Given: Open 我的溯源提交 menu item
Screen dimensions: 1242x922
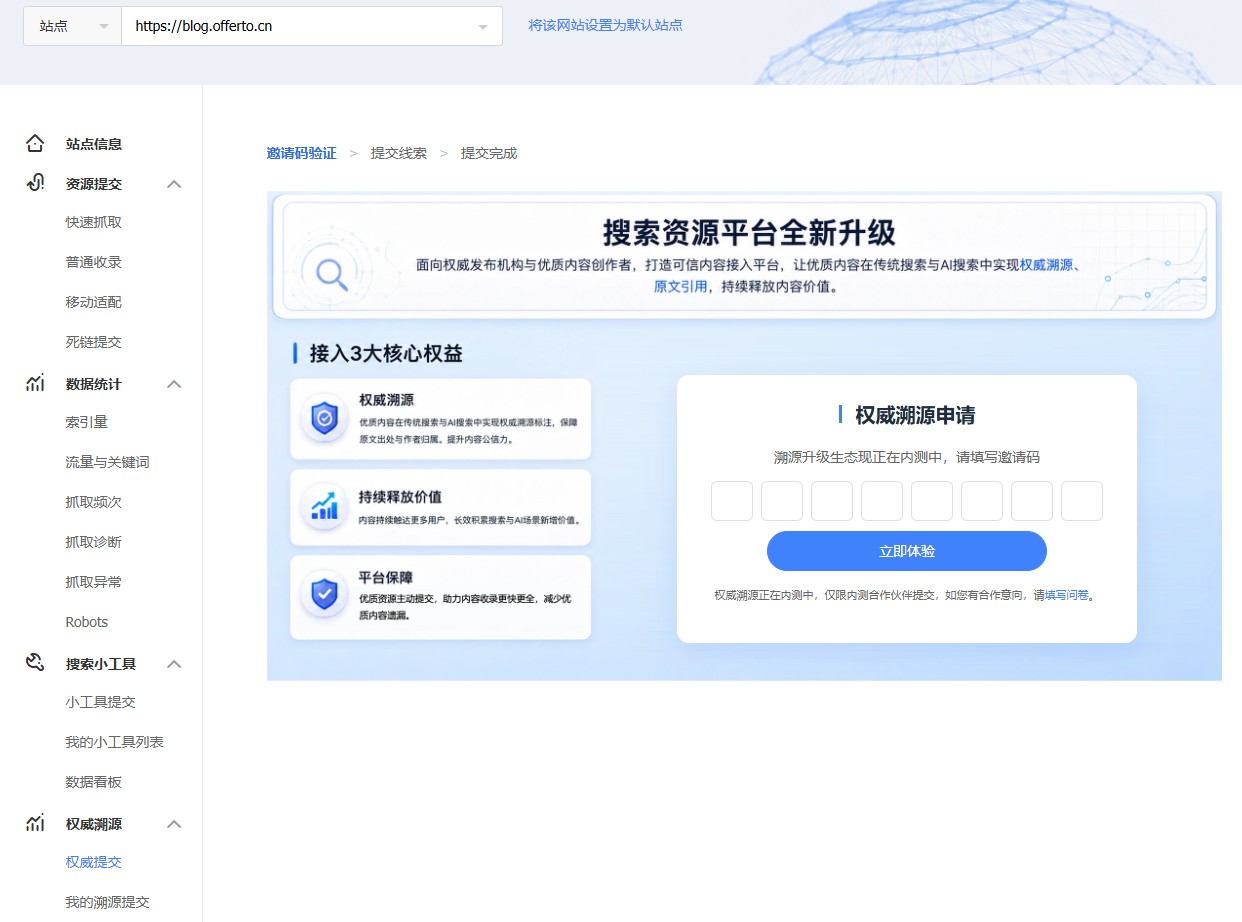Looking at the screenshot, I should click(x=108, y=902).
